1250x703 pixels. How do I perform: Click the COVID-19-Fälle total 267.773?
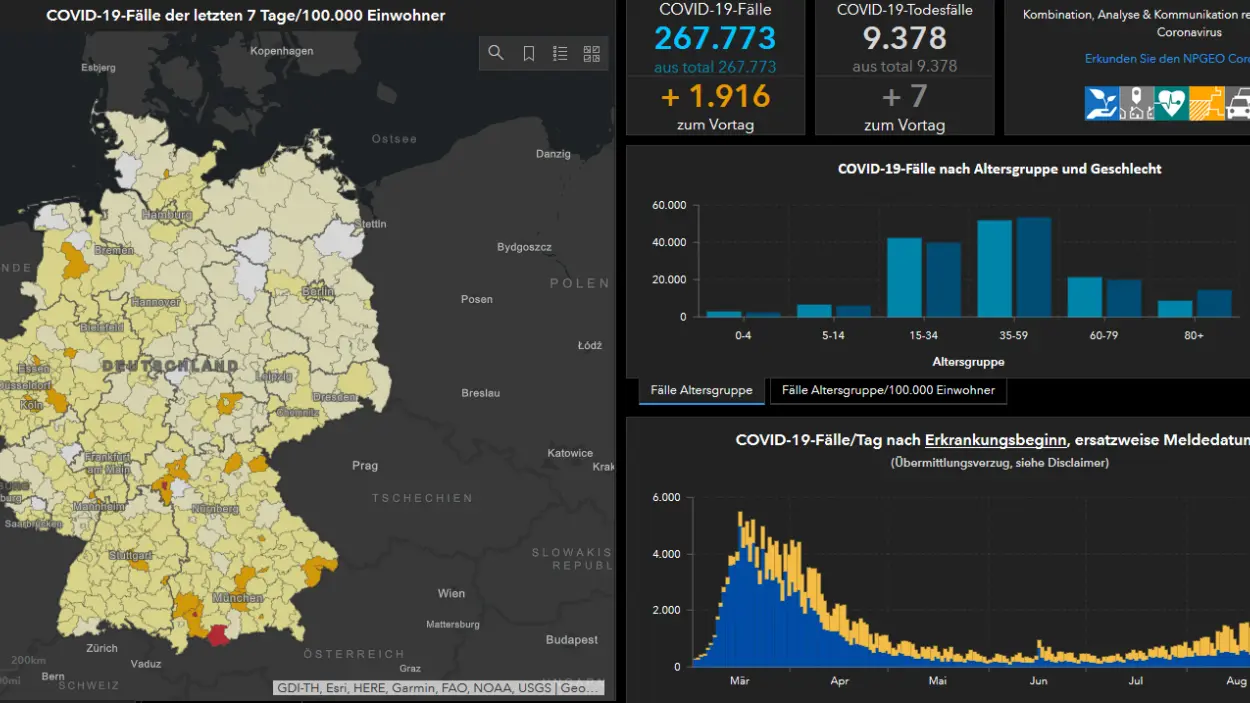point(715,38)
